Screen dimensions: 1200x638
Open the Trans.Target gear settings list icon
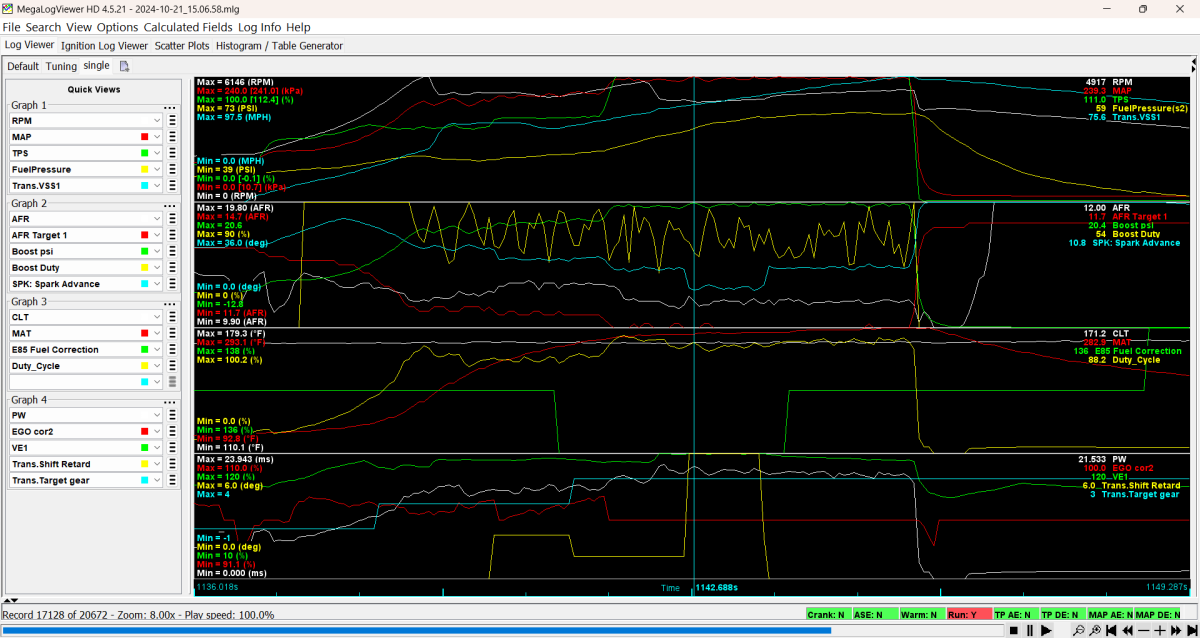point(172,480)
